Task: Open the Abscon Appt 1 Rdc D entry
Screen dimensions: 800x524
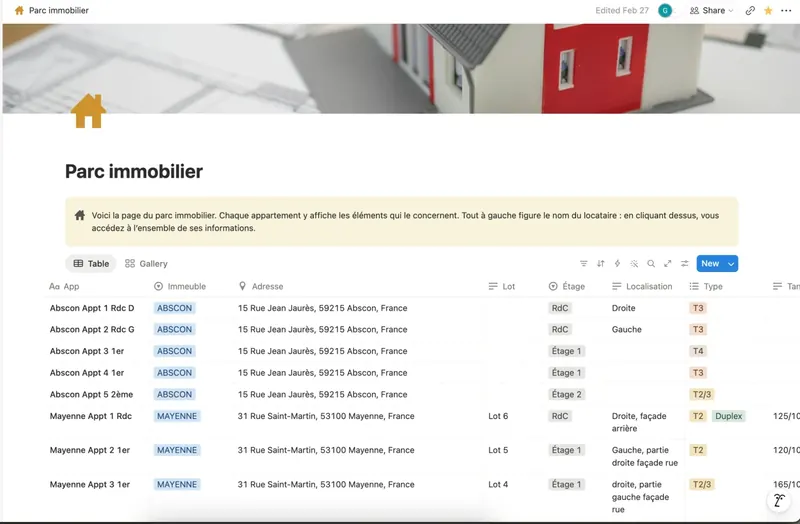Action: 92,308
